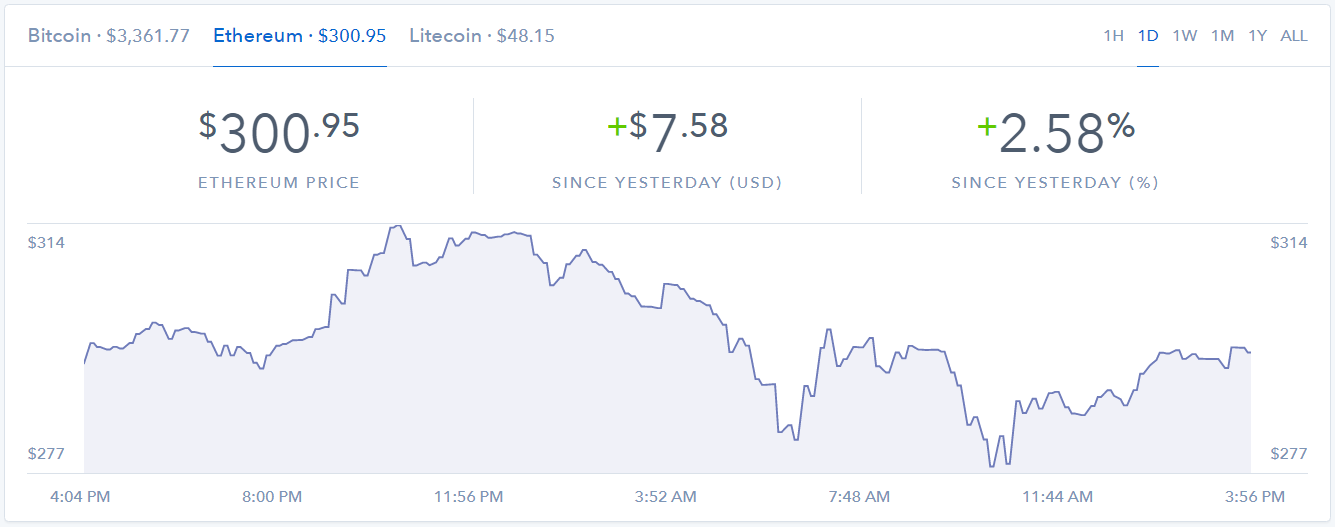
Task: Switch chart to 1M range
Action: pos(1222,36)
